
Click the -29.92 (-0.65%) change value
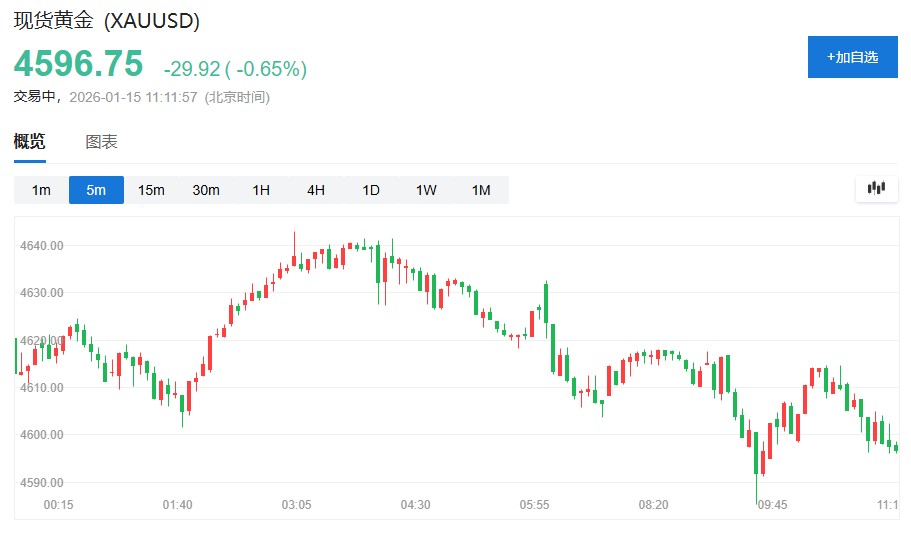pos(235,68)
